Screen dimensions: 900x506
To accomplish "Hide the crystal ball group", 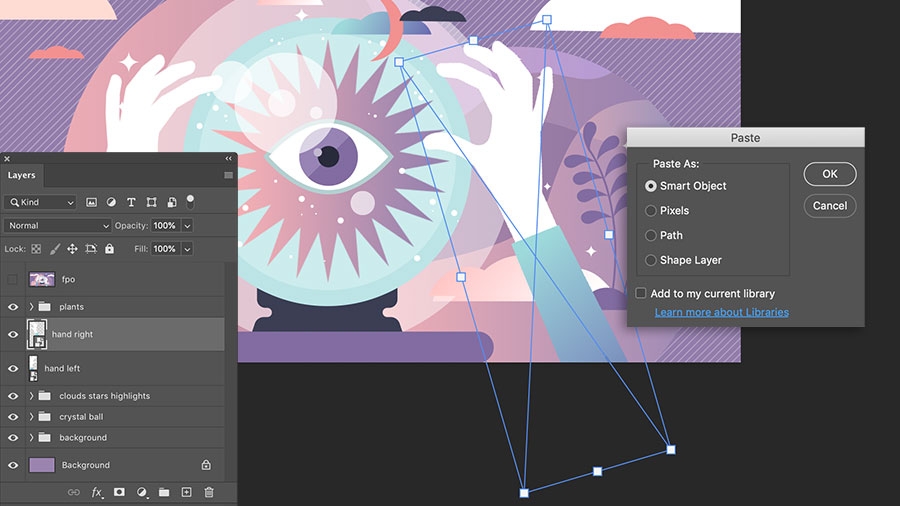I will coord(13,417).
